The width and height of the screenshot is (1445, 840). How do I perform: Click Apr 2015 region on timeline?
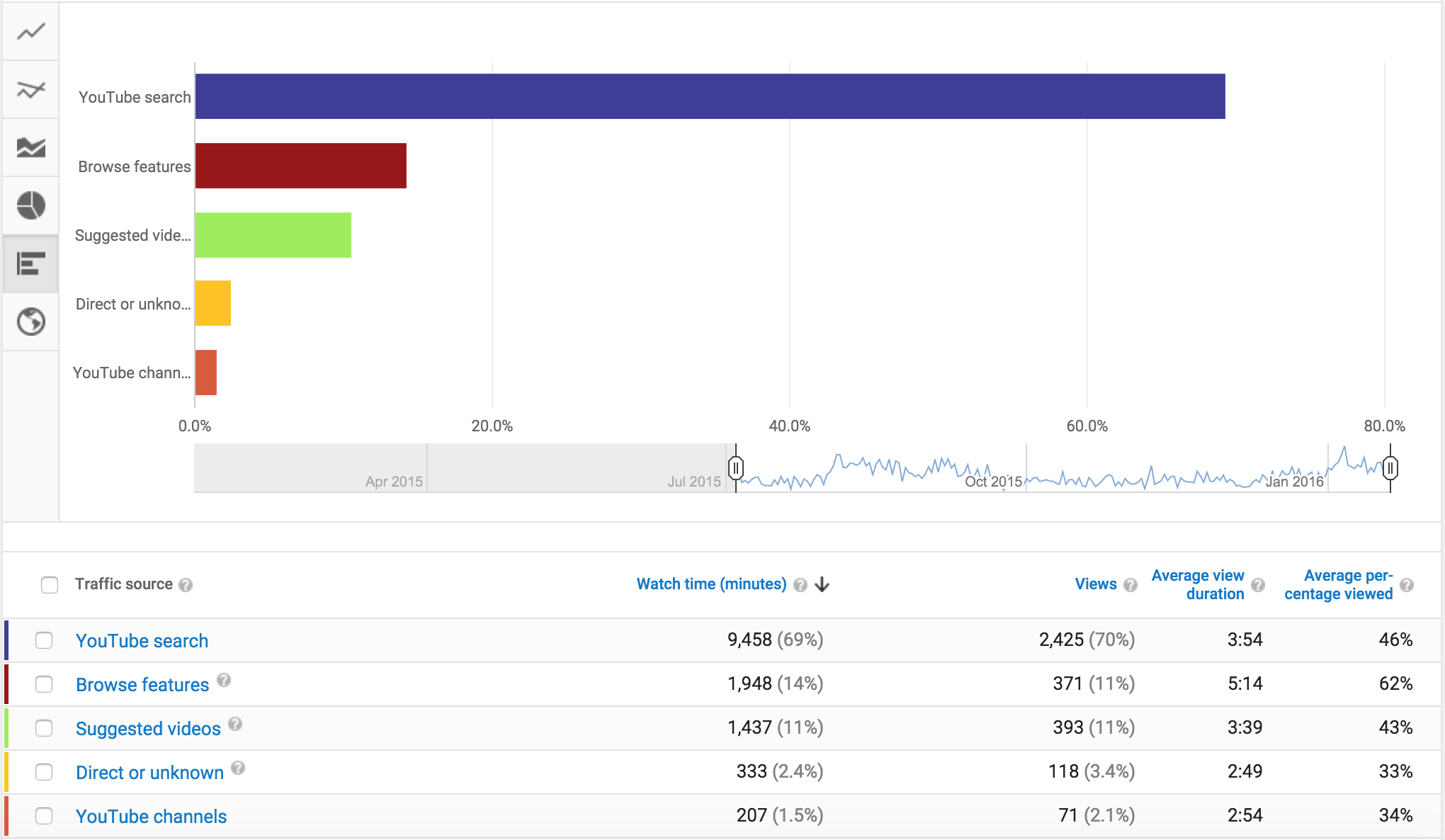tap(394, 482)
